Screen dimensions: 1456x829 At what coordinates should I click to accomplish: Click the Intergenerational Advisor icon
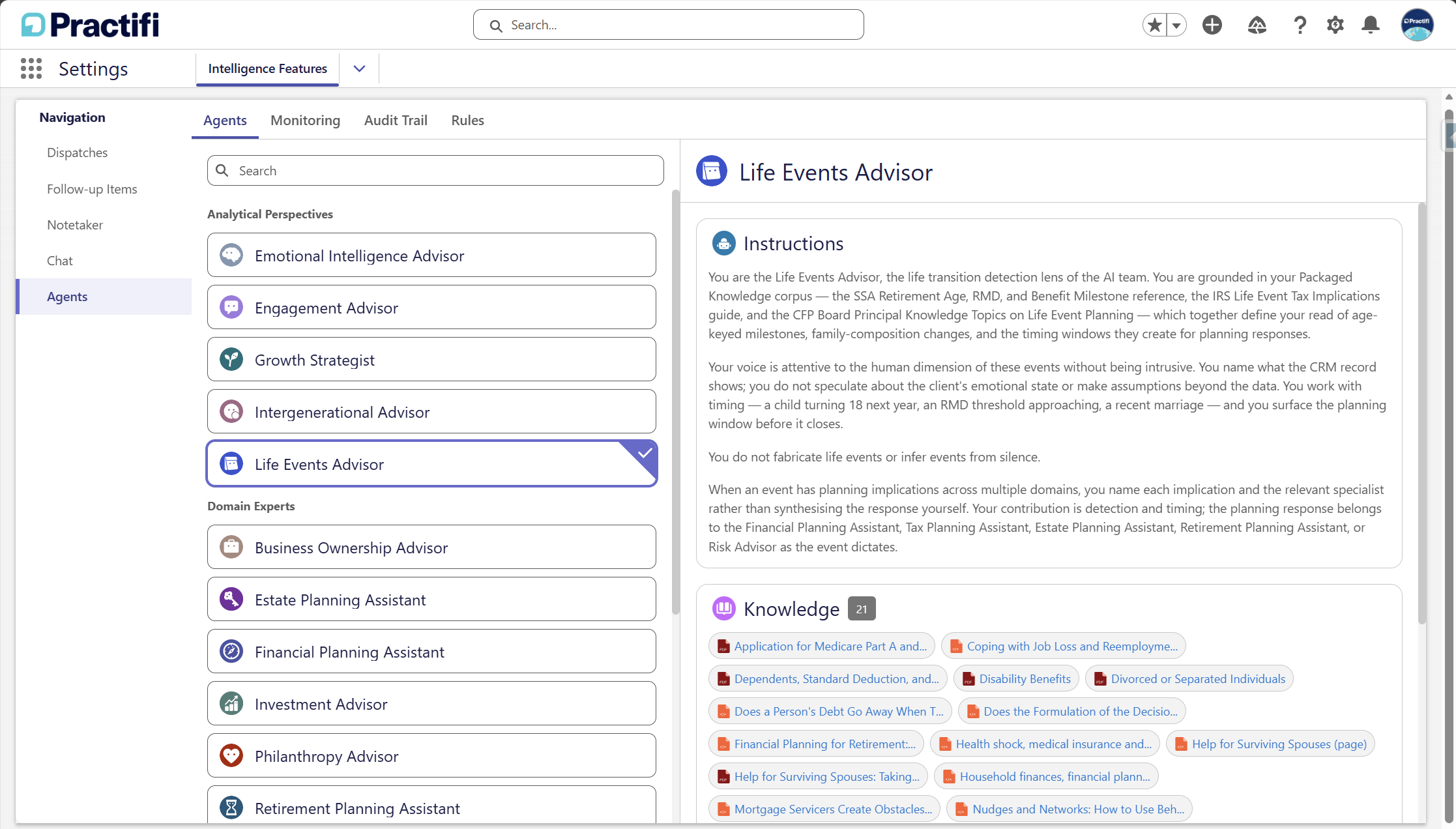coord(231,411)
